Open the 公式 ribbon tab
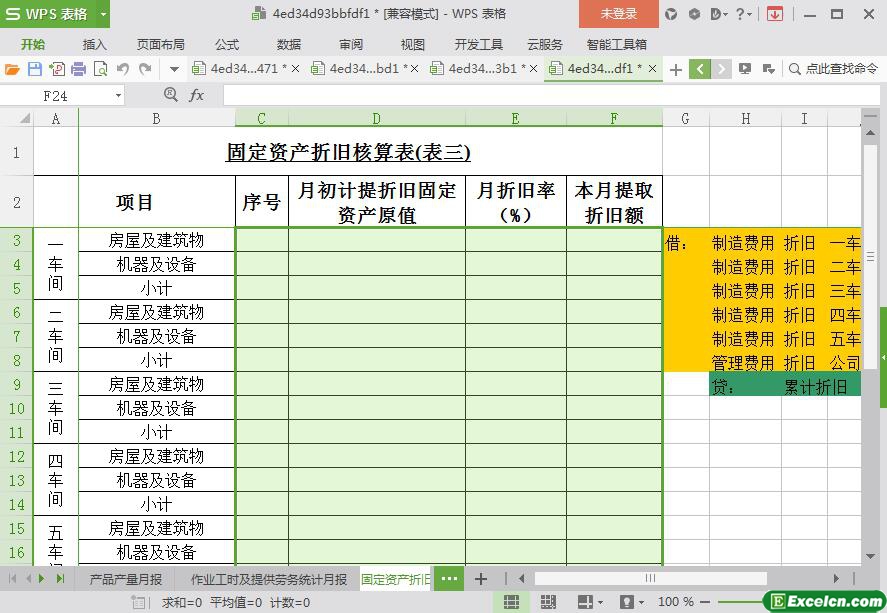 coord(227,44)
